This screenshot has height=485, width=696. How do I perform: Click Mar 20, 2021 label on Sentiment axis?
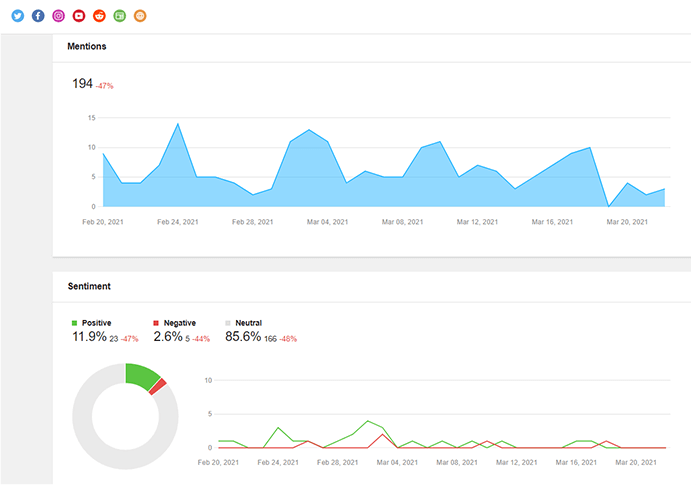(x=636, y=462)
